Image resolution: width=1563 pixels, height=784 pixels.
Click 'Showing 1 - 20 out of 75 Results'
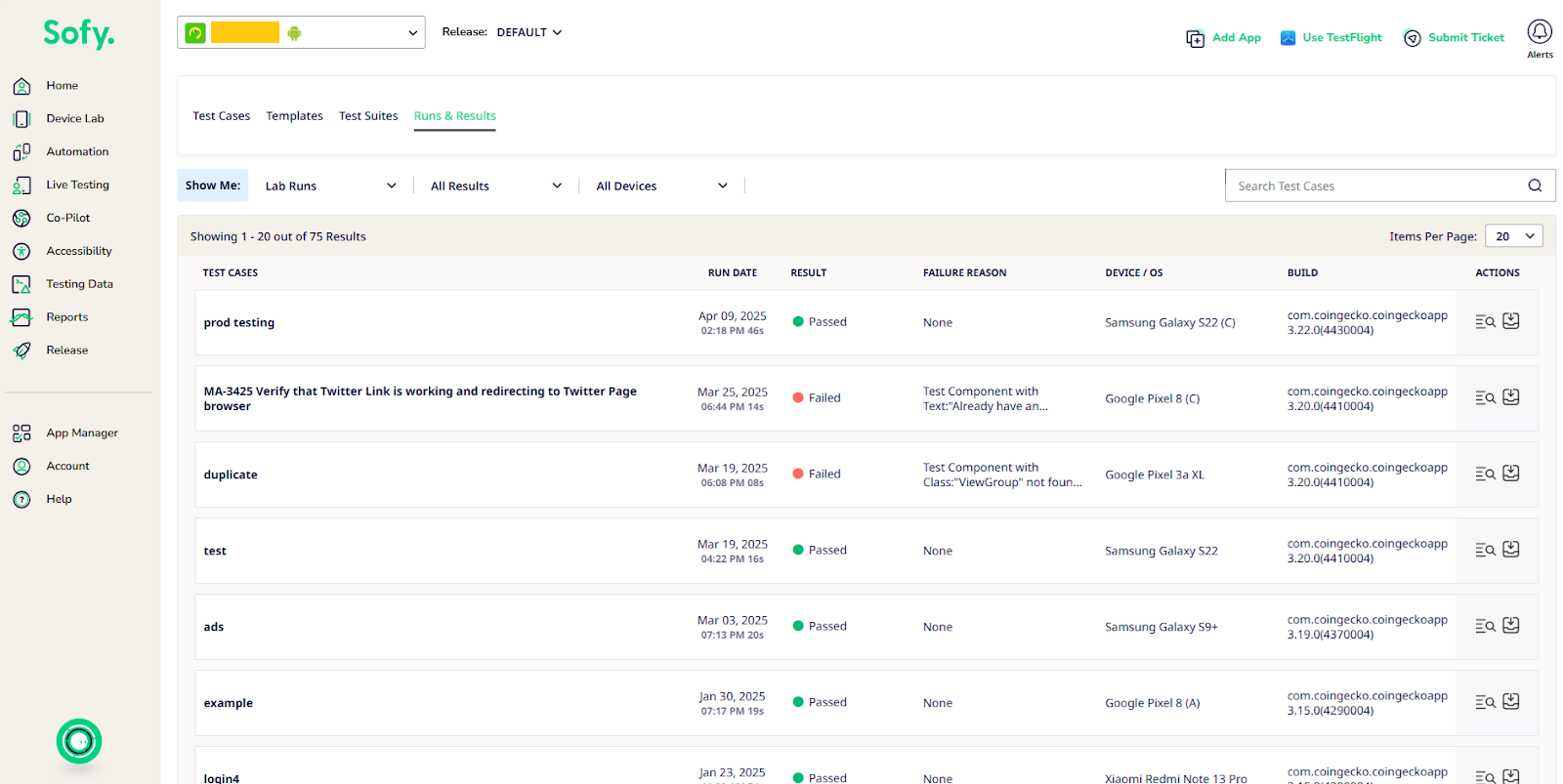tap(277, 237)
